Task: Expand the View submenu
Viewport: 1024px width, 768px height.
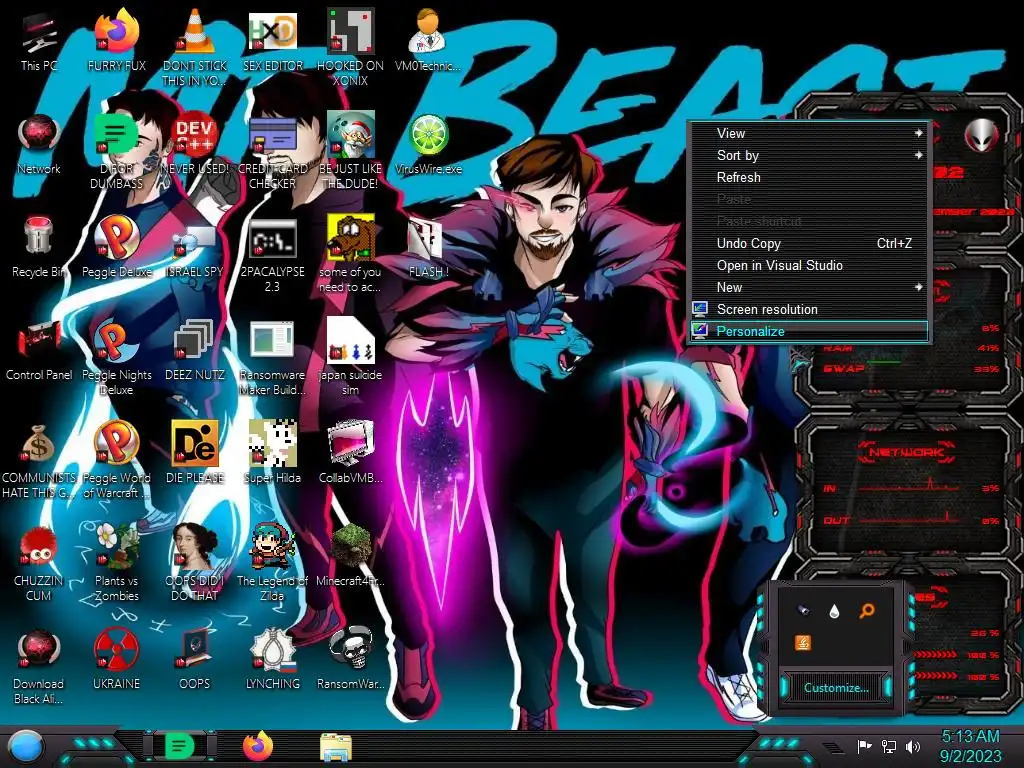Action: coord(810,133)
